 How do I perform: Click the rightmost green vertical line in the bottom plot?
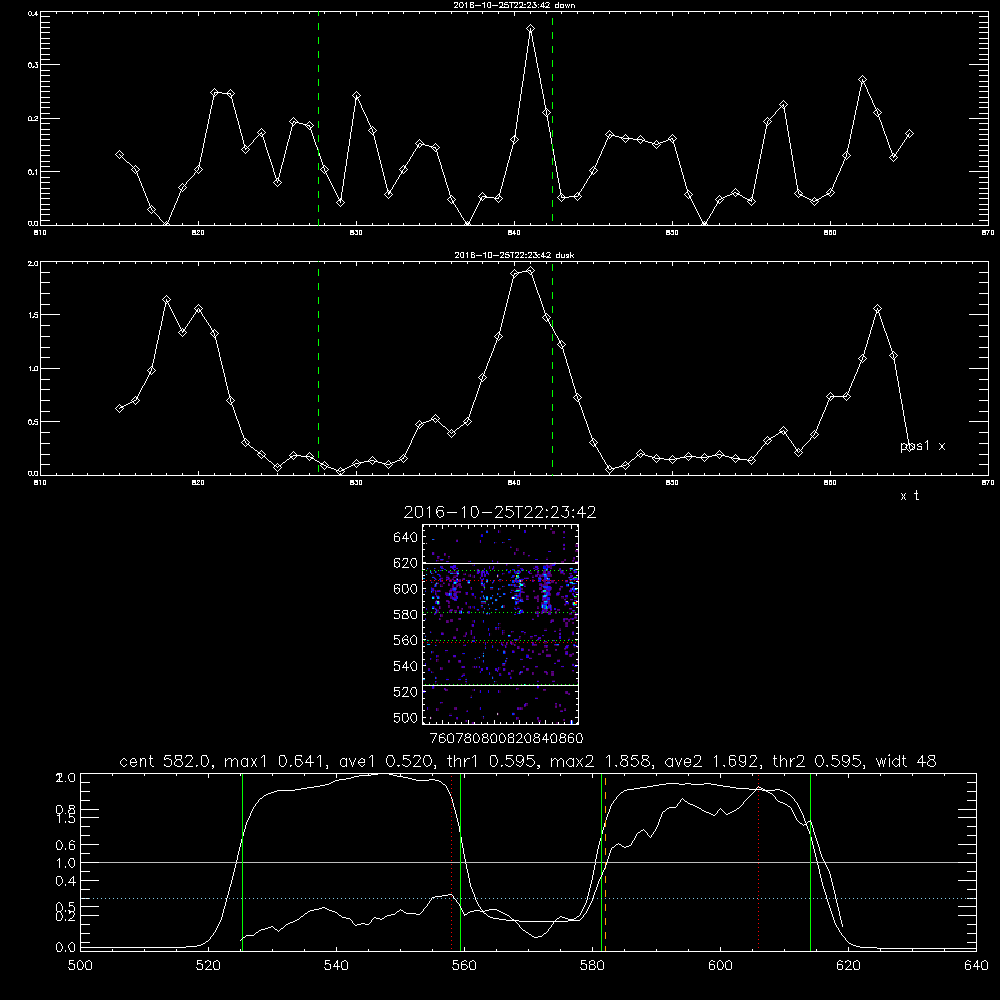[x=810, y=861]
